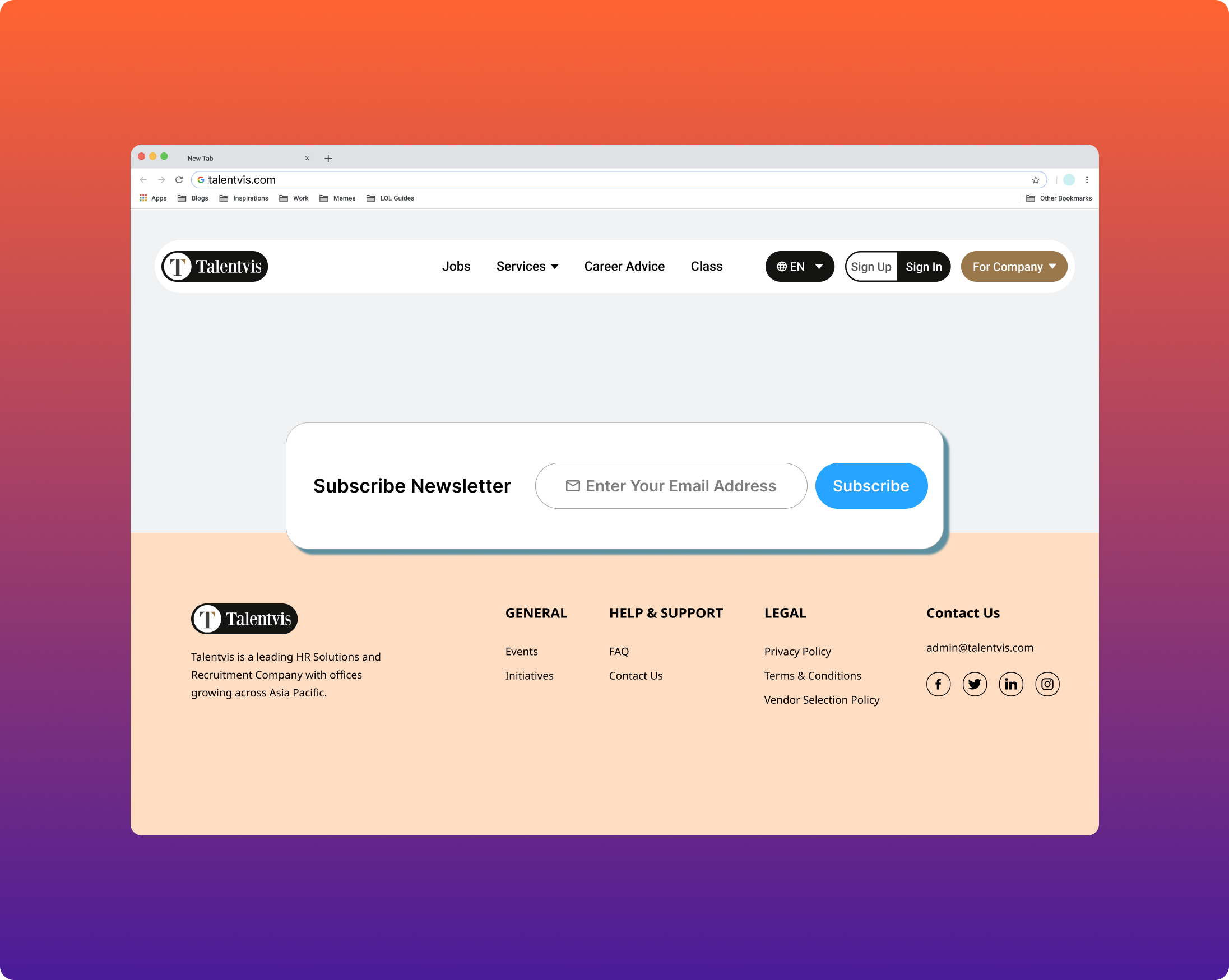Expand the EN language selector dropdown
The width and height of the screenshot is (1229, 980).
799,266
